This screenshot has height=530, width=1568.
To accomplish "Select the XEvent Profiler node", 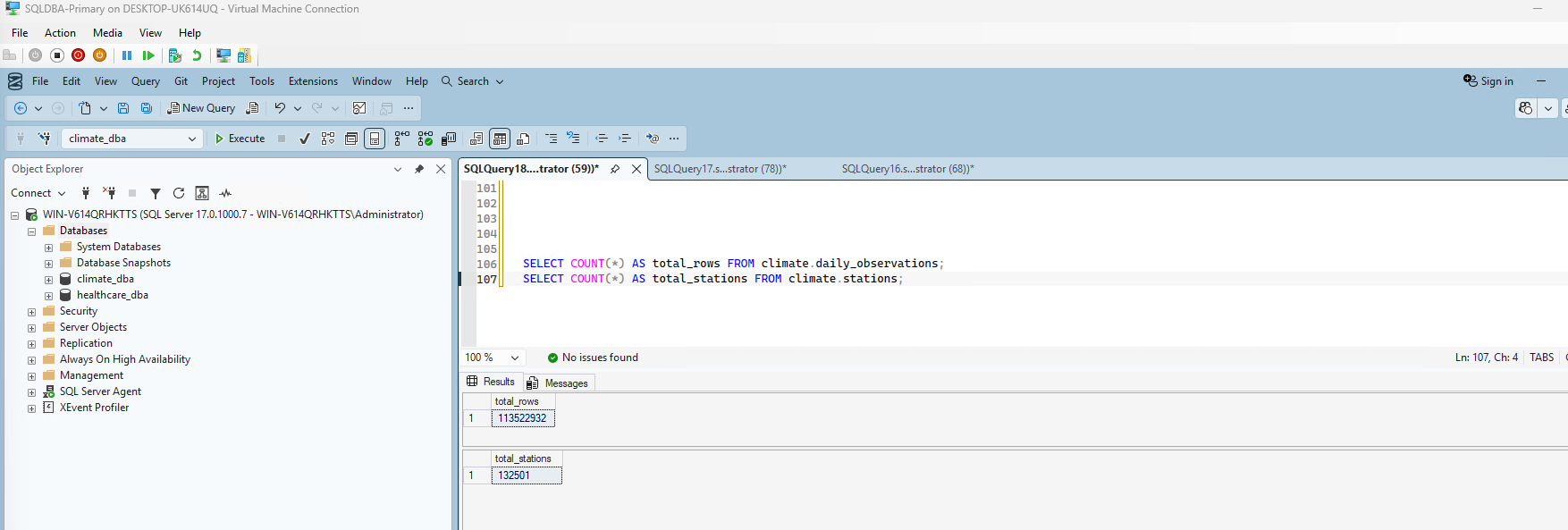I will coord(94,408).
